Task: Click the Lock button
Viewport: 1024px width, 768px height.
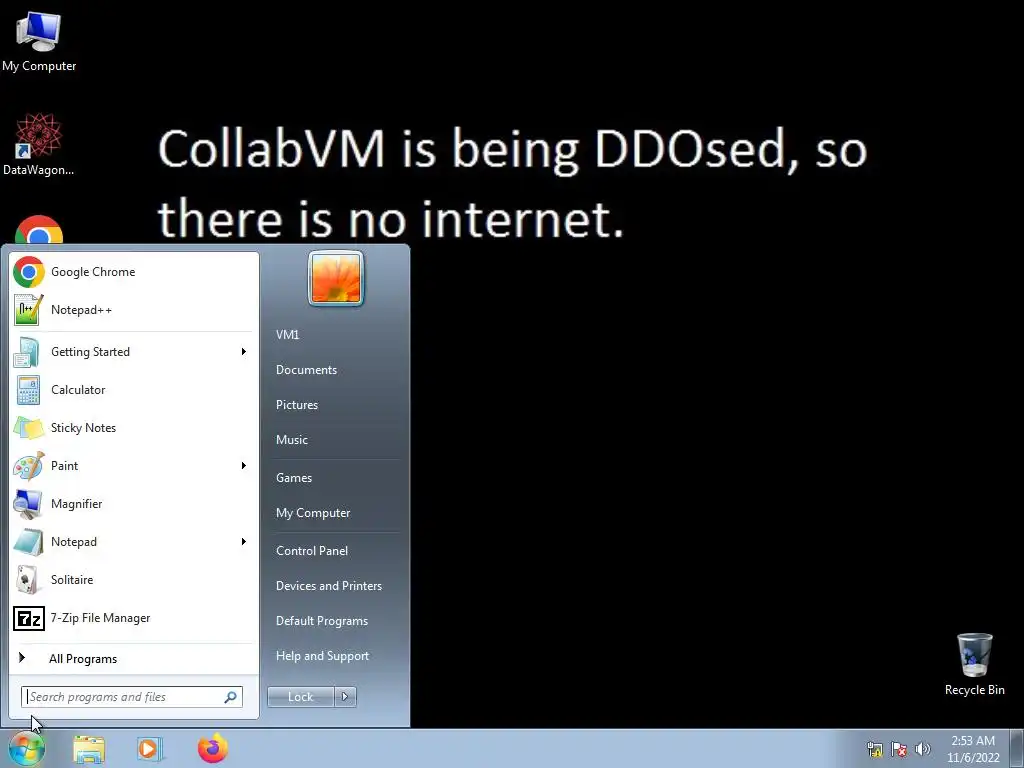Action: point(301,697)
